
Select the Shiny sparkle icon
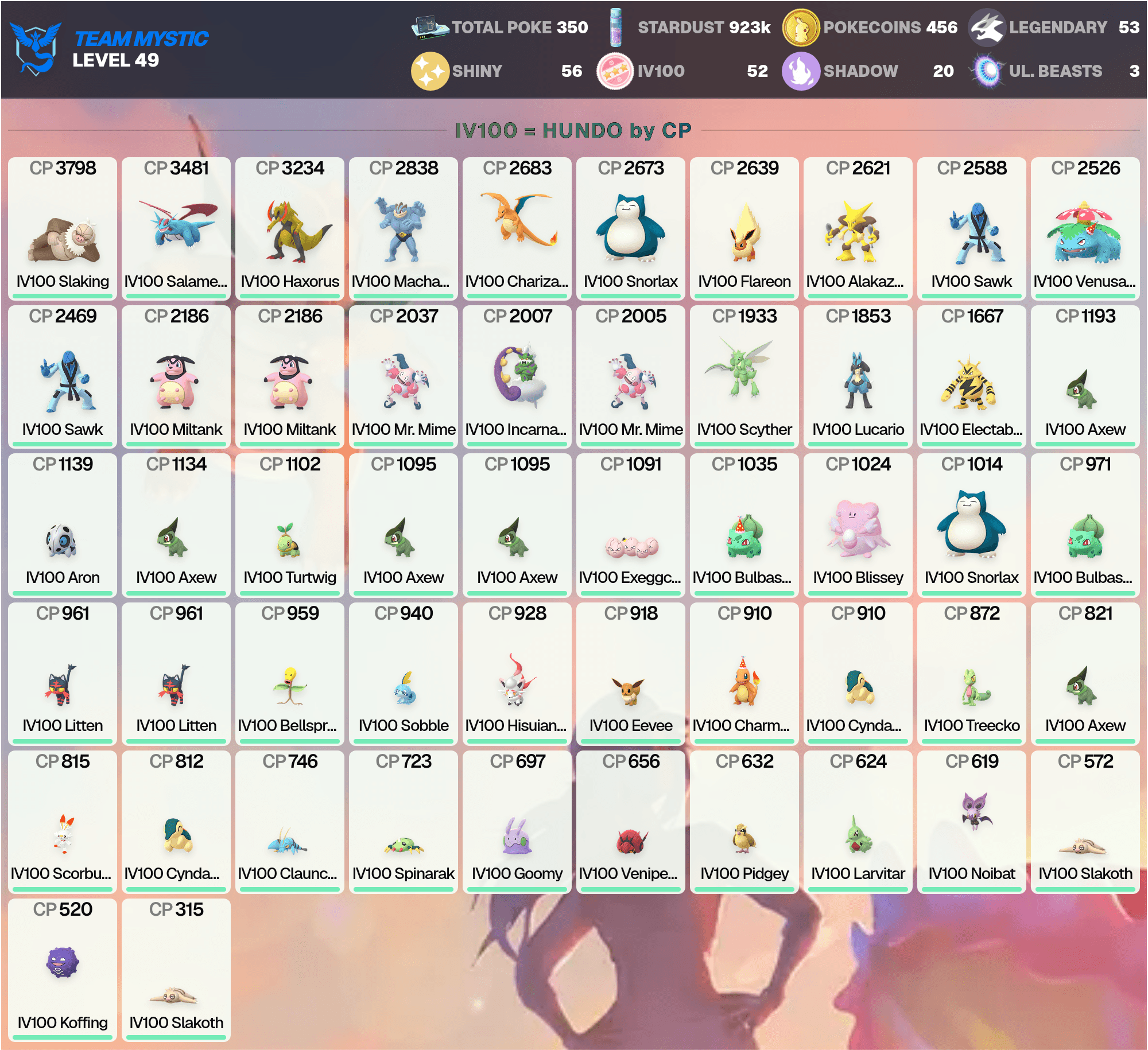430,71
